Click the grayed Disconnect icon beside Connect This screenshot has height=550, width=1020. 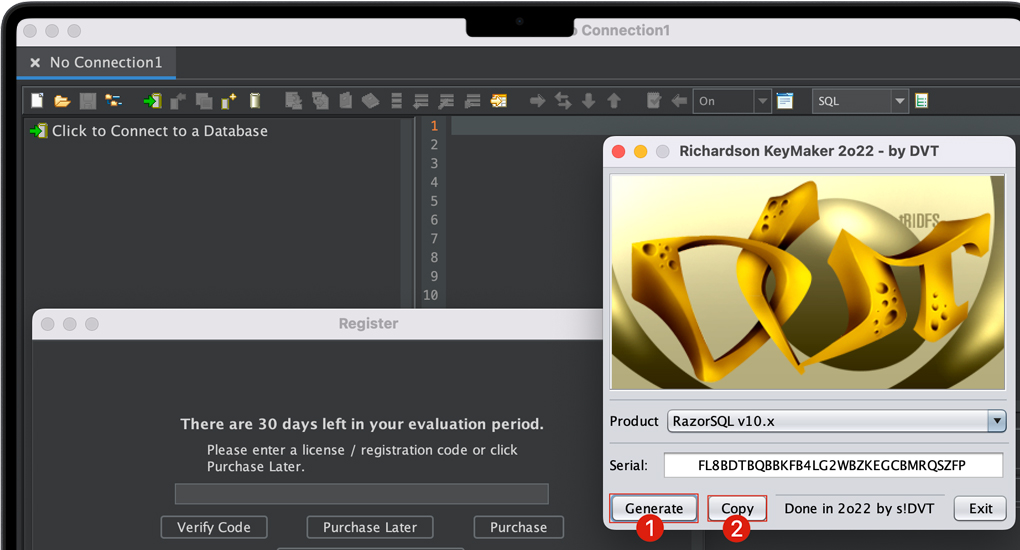click(178, 101)
